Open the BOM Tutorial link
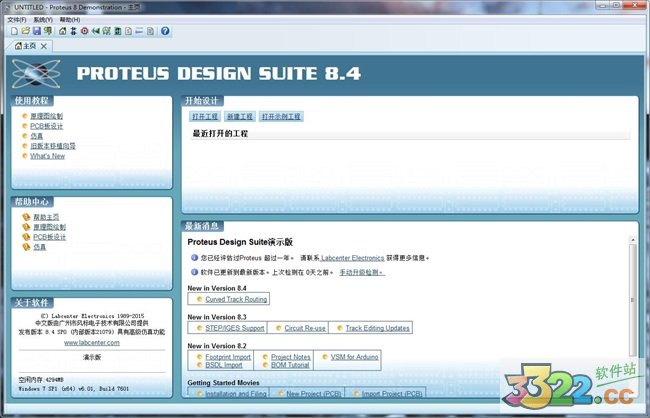This screenshot has width=650, height=418. [290, 365]
